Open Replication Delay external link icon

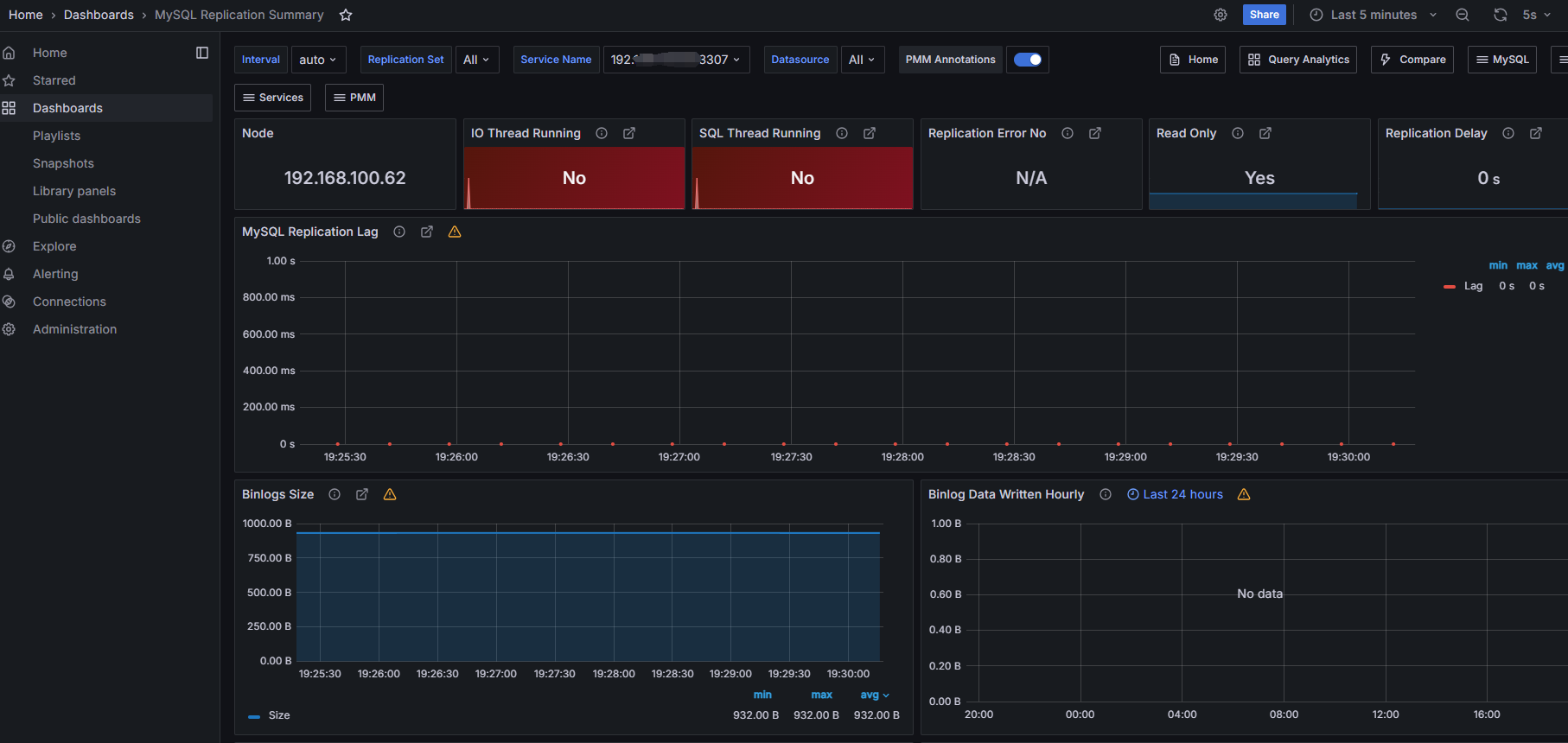(1536, 133)
